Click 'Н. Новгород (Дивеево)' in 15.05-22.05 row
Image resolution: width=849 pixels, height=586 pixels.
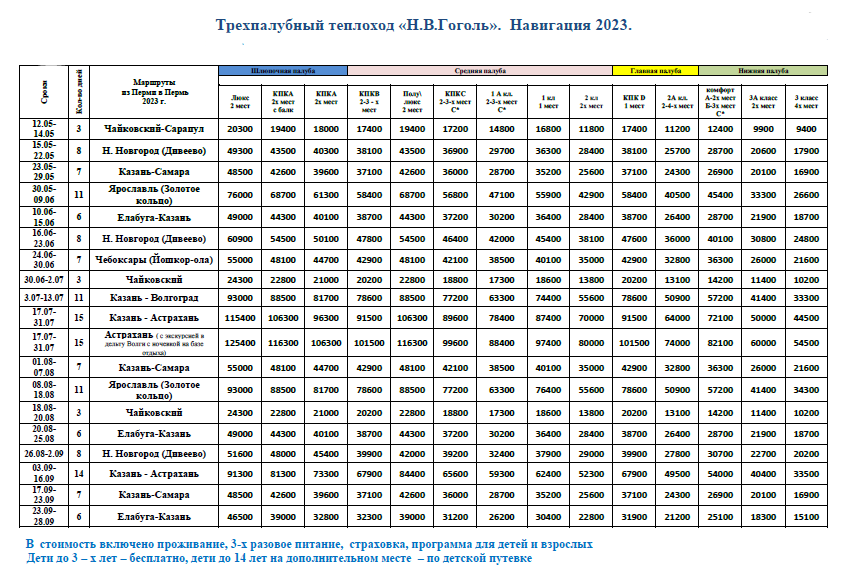coord(154,151)
